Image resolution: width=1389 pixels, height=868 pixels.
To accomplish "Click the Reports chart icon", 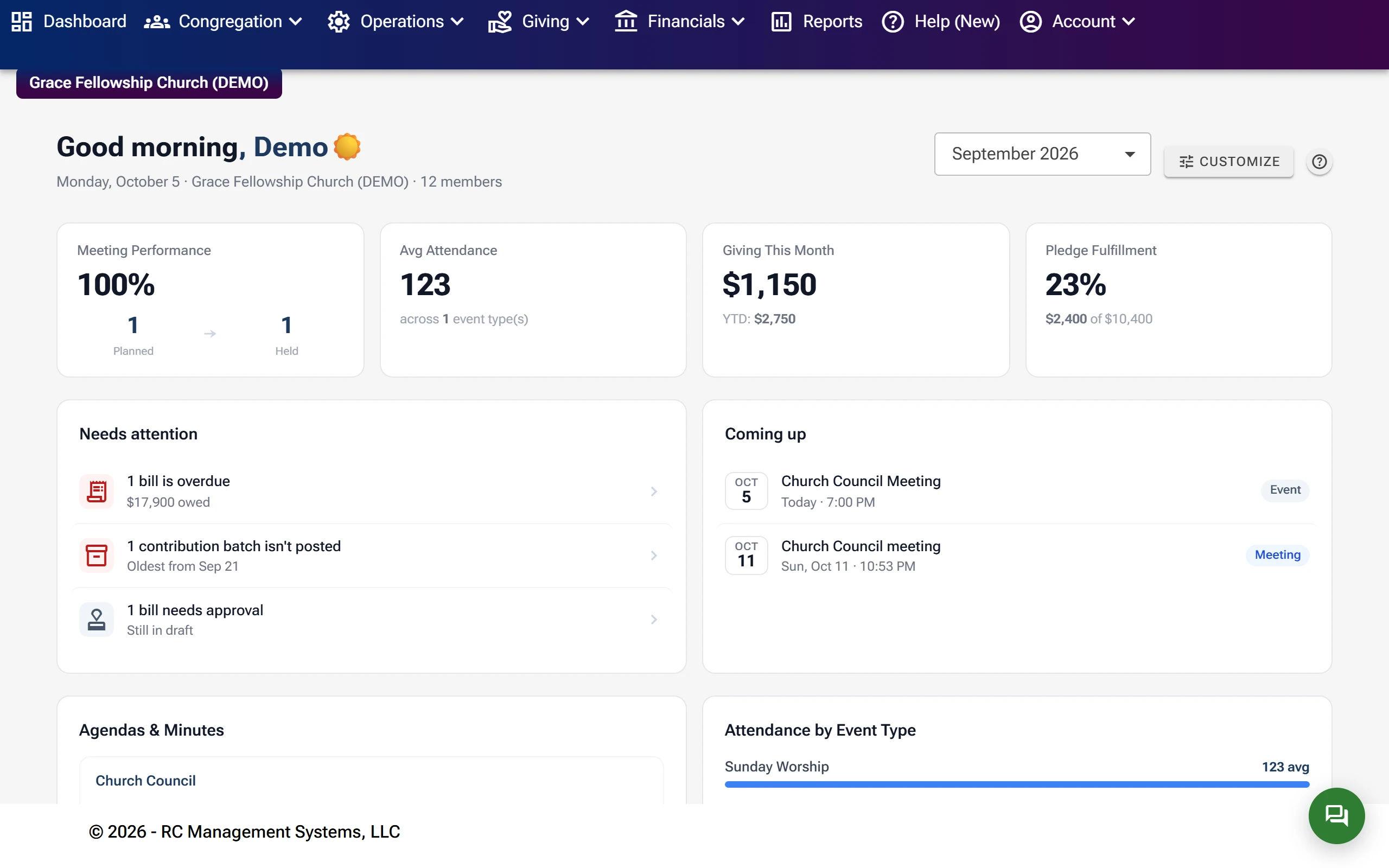I will (x=781, y=22).
